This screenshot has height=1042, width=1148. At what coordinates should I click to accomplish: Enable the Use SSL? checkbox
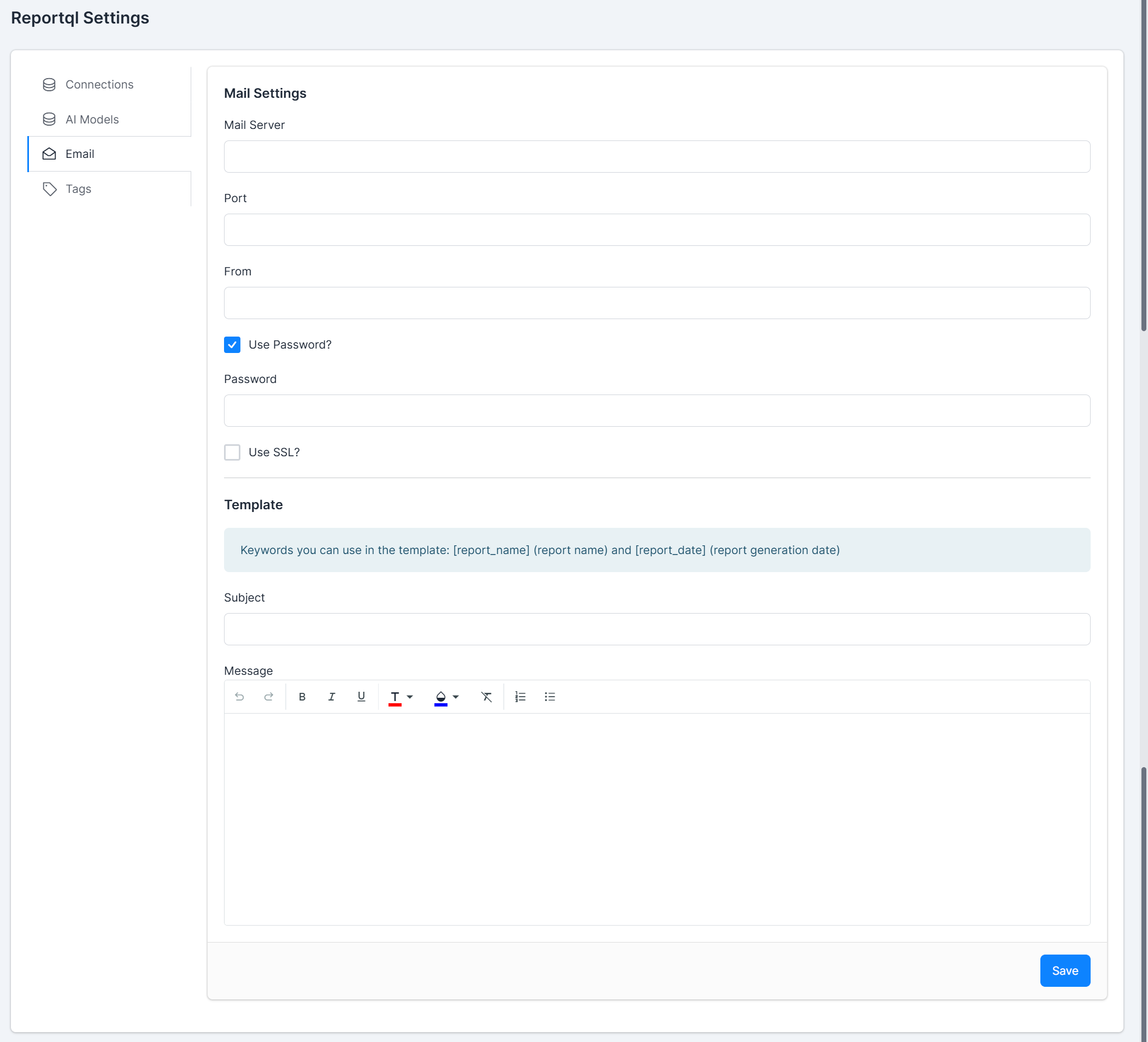[x=232, y=452]
